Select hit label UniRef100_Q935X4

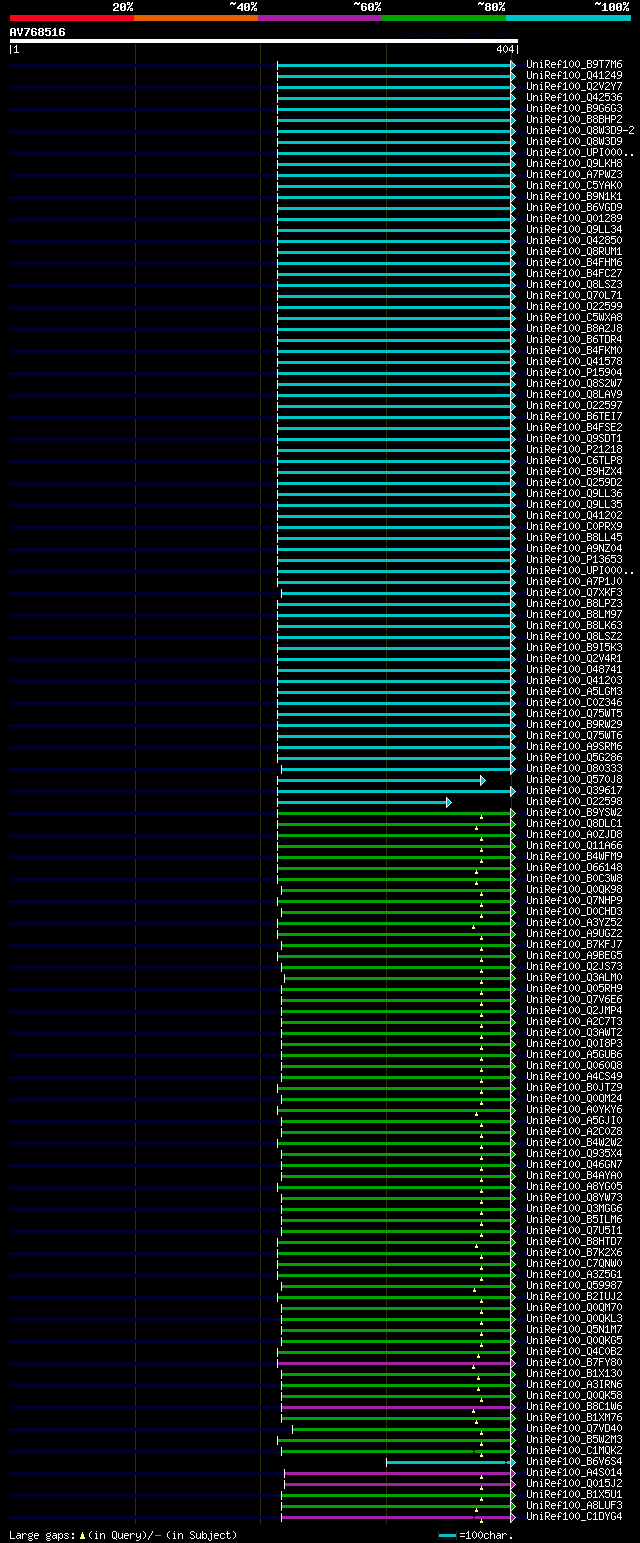tap(574, 1153)
